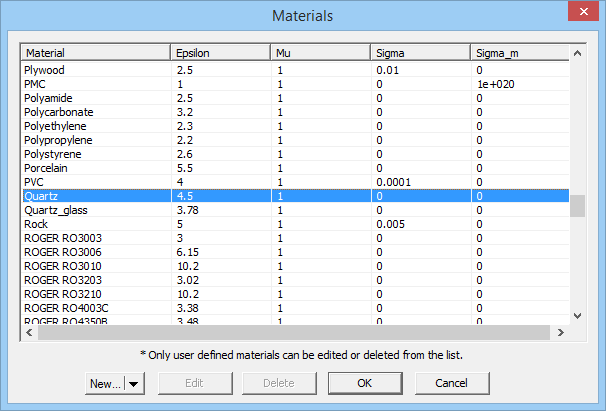Click the Mu column header
606x411 pixels.
click(x=320, y=52)
